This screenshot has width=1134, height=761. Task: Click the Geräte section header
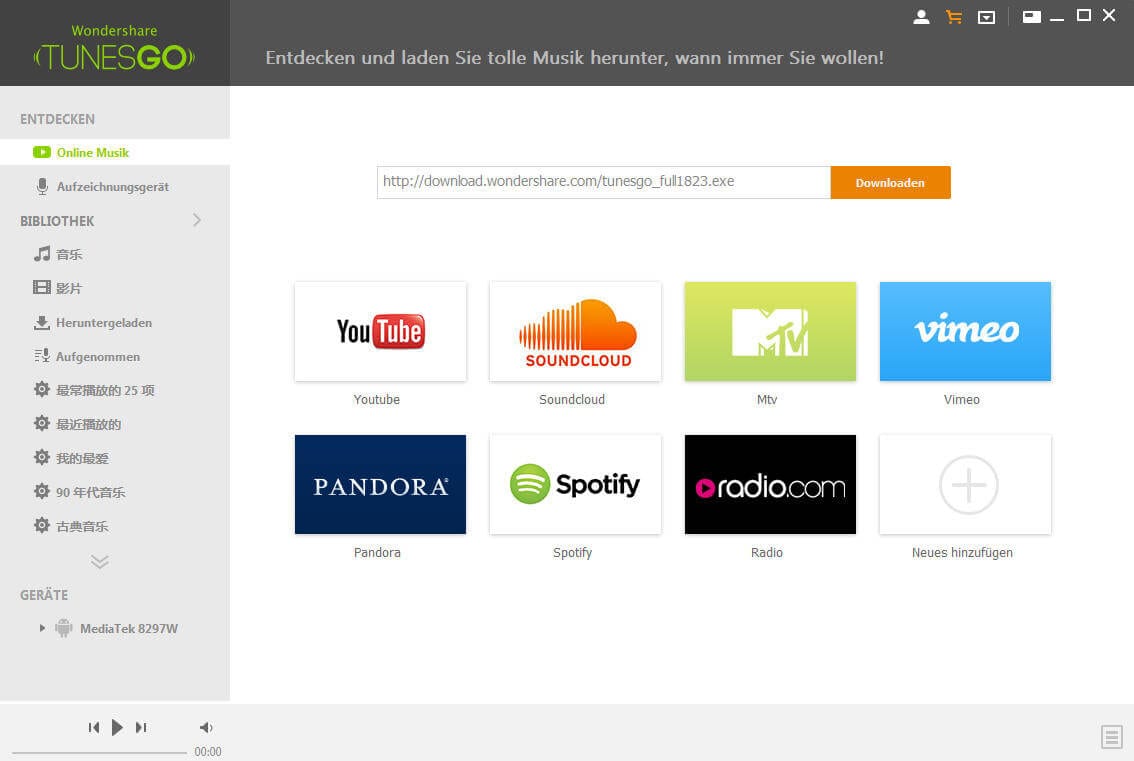[43, 595]
